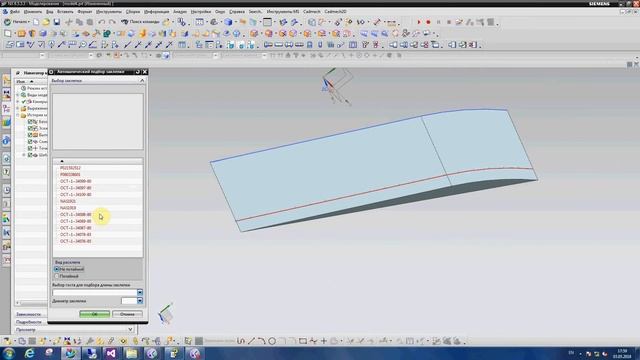The width and height of the screenshot is (640, 360).
Task: Select the Rectangle tool in the bottom toolbar
Action: pyautogui.click(x=302, y=341)
